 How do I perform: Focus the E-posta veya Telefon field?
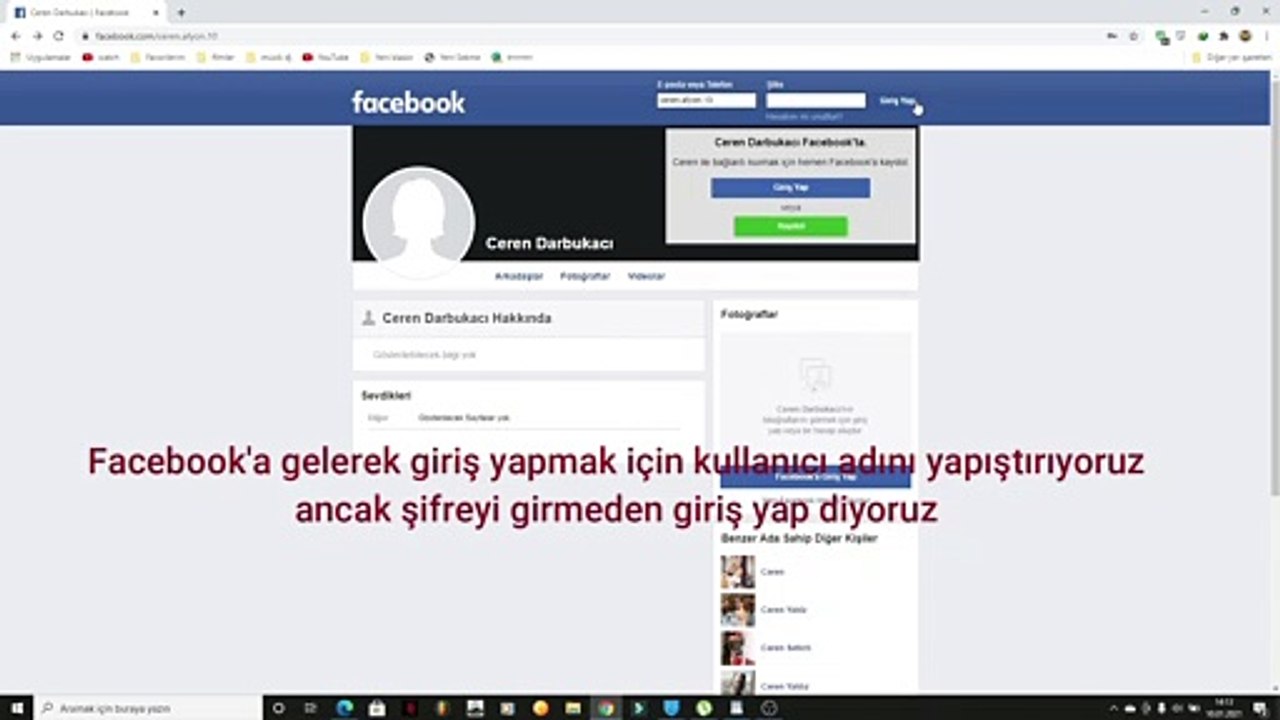pyautogui.click(x=706, y=100)
